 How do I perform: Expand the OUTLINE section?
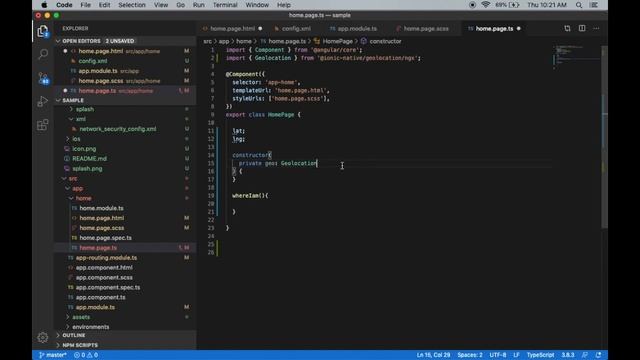pyautogui.click(x=125, y=336)
